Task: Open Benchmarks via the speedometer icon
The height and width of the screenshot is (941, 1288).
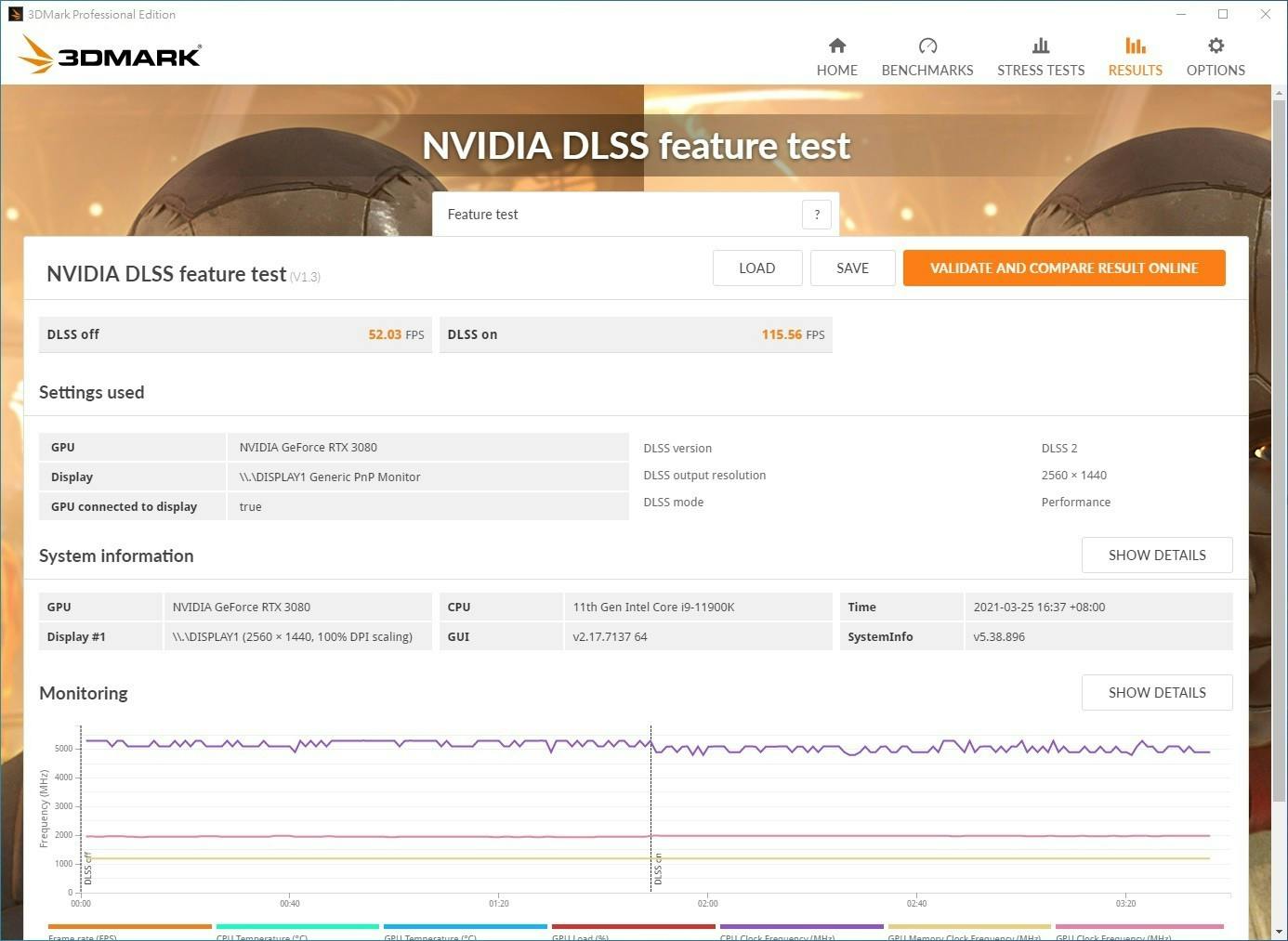Action: click(x=927, y=46)
